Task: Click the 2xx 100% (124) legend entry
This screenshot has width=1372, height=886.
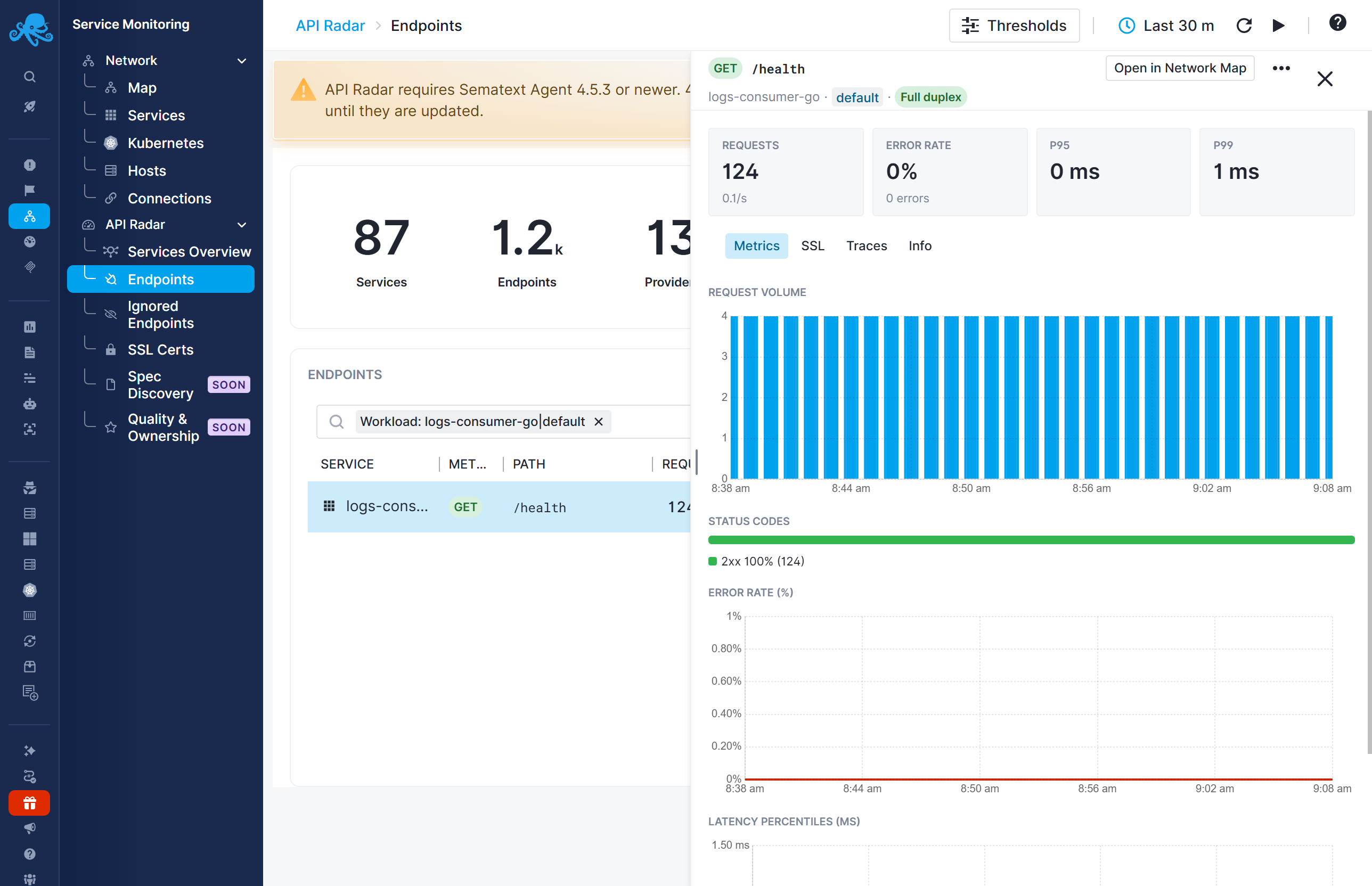Action: click(756, 562)
